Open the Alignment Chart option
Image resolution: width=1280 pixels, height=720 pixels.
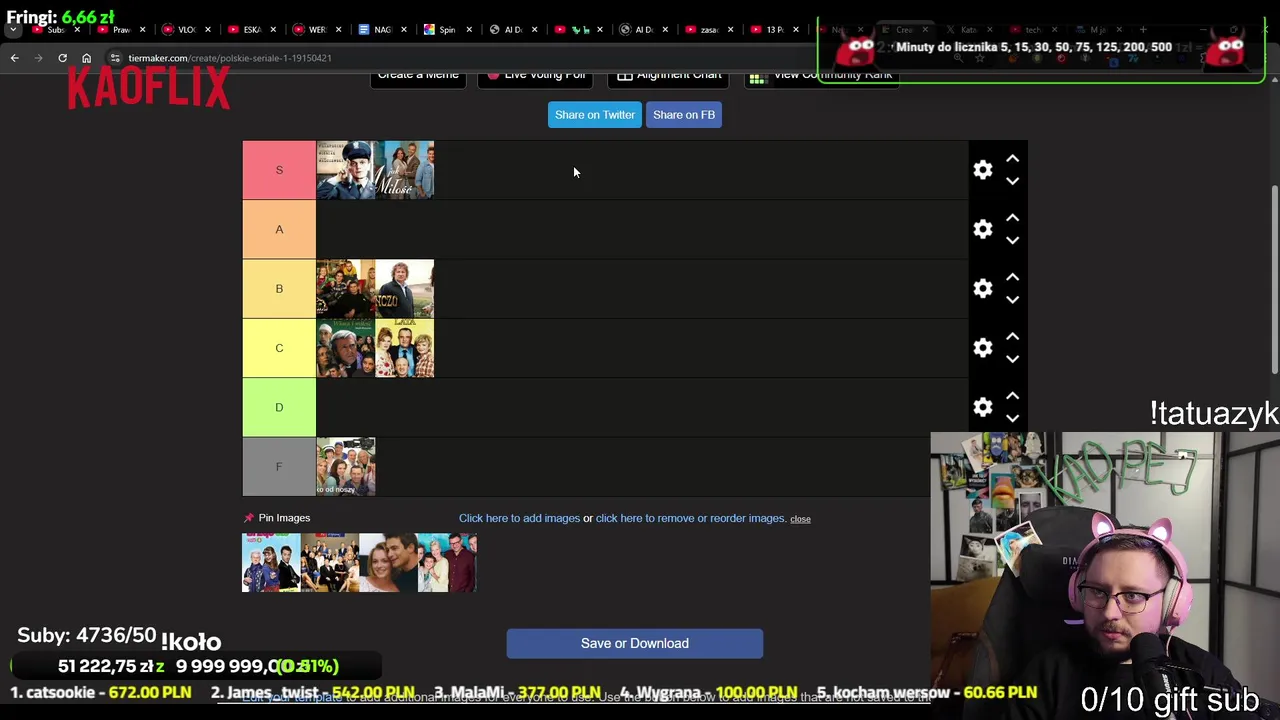coord(669,77)
